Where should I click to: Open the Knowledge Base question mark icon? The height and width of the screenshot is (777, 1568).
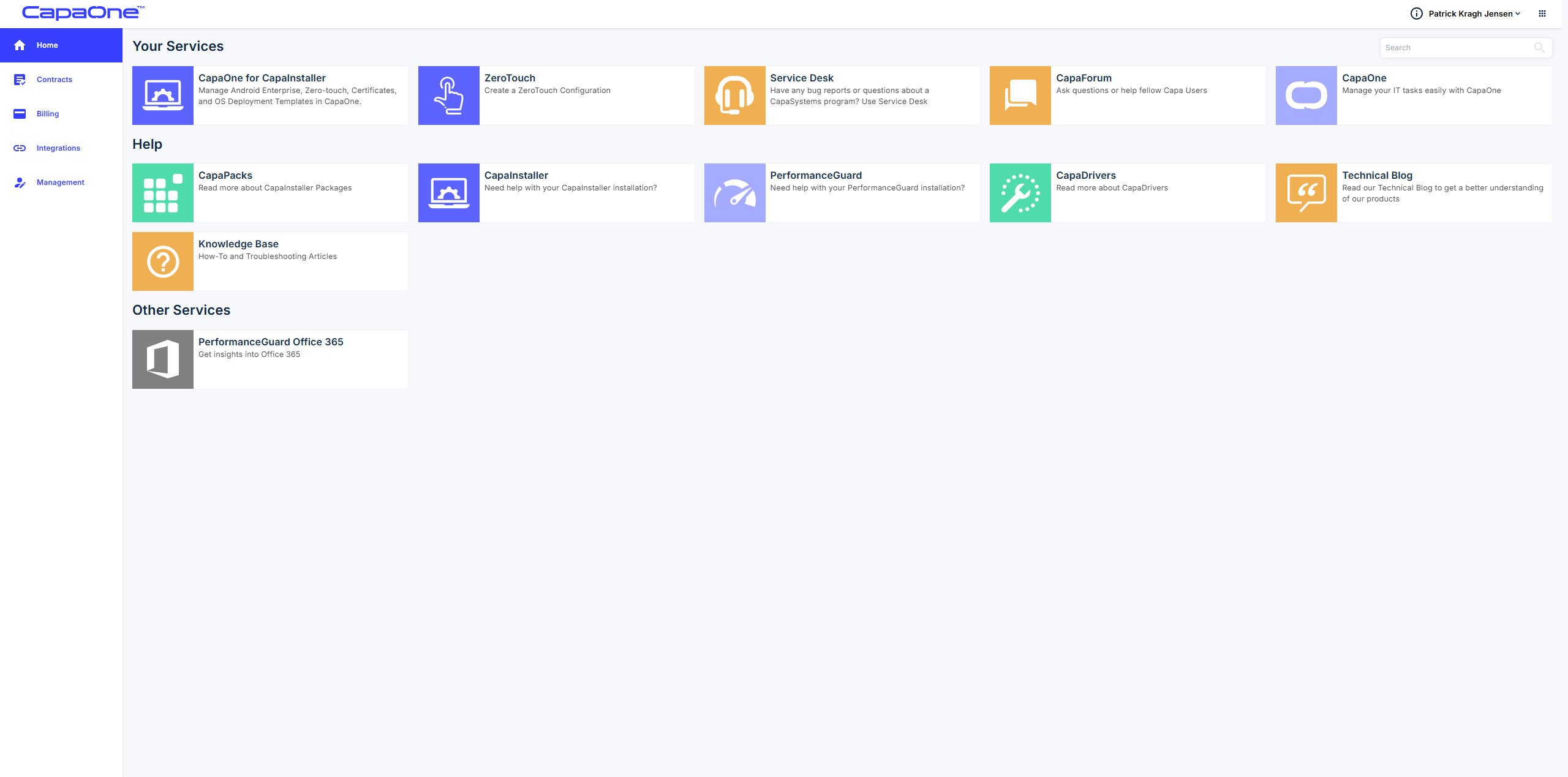tap(163, 261)
